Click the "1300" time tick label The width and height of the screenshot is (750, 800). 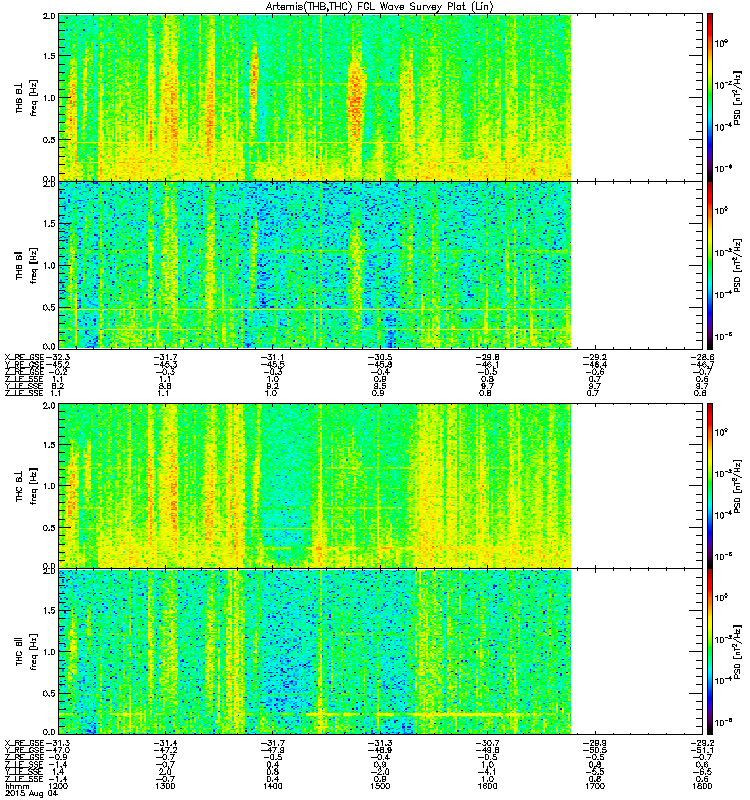tap(165, 786)
